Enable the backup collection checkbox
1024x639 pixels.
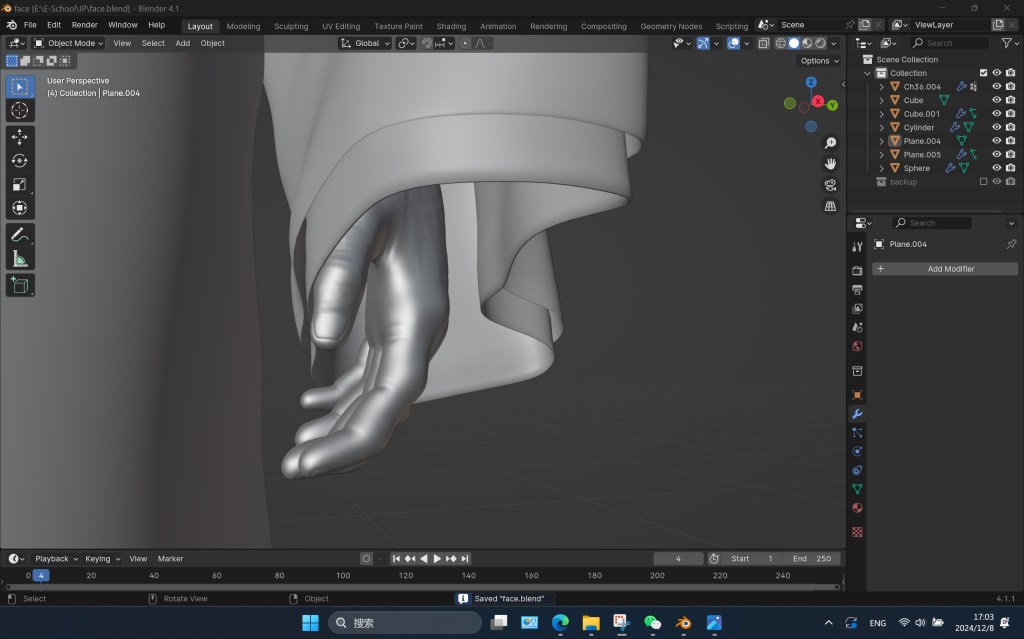[x=983, y=182]
